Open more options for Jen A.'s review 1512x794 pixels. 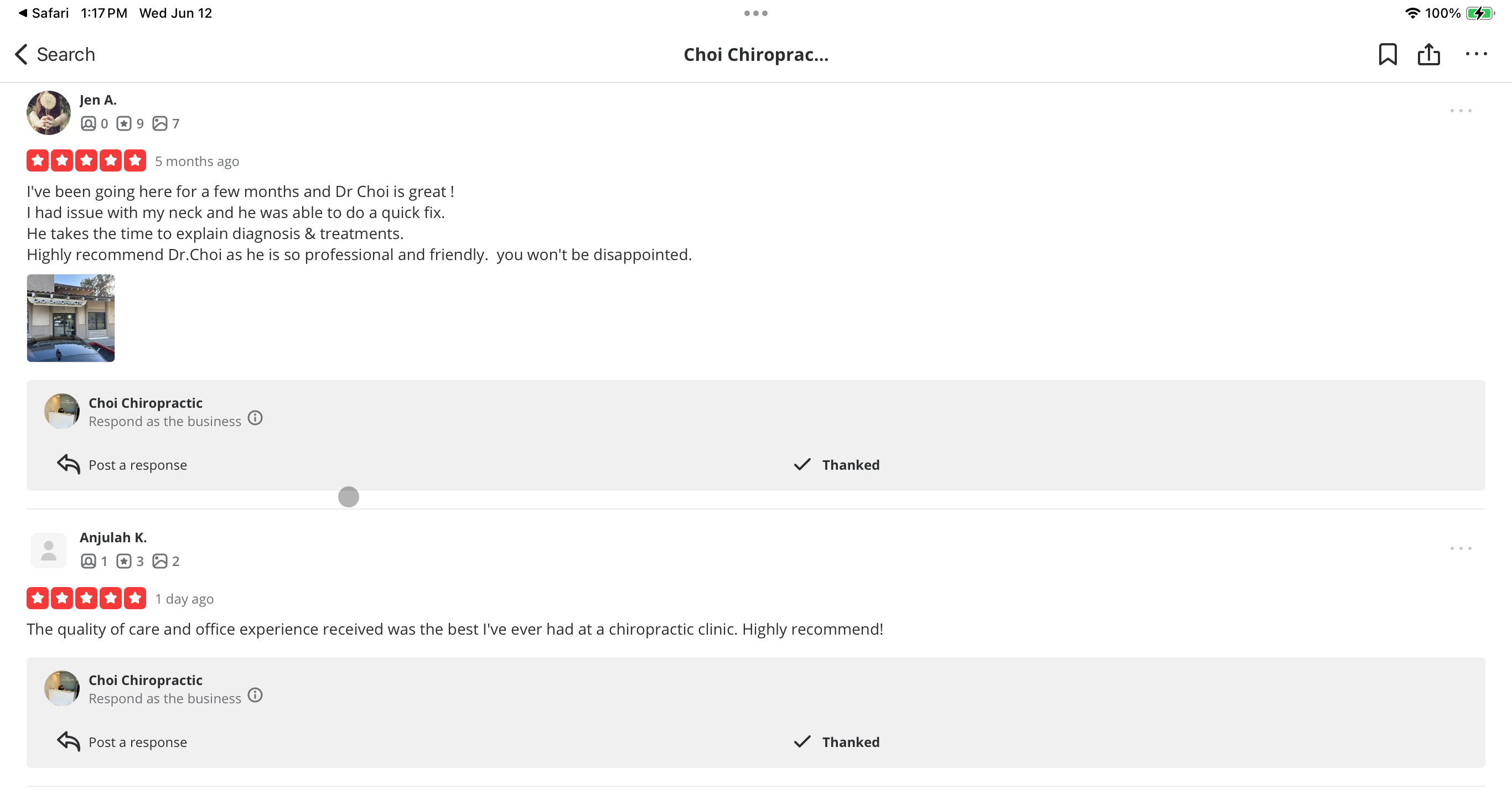[1461, 110]
